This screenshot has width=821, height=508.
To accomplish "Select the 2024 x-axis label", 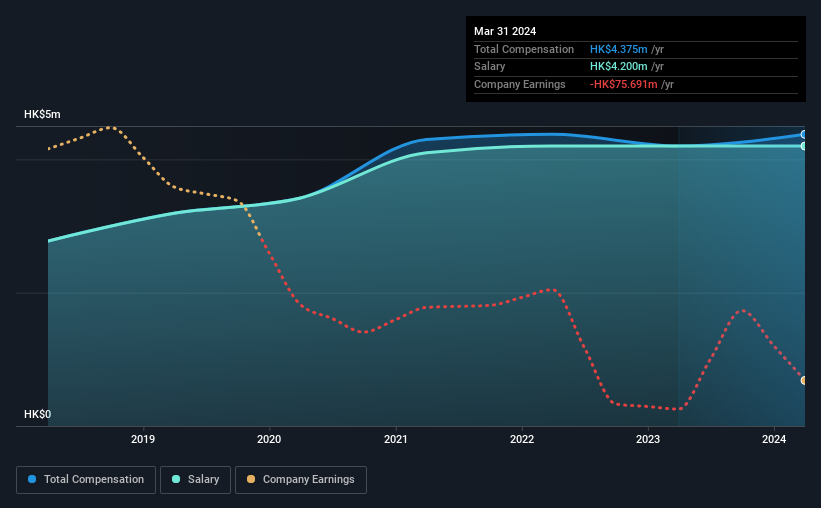I will pos(774,439).
